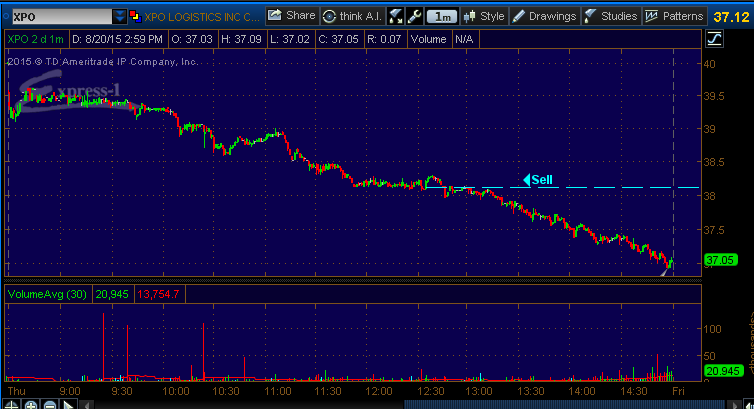Expand the XPO symbol dropdown arrow
The image size is (754, 409).
[x=120, y=16]
